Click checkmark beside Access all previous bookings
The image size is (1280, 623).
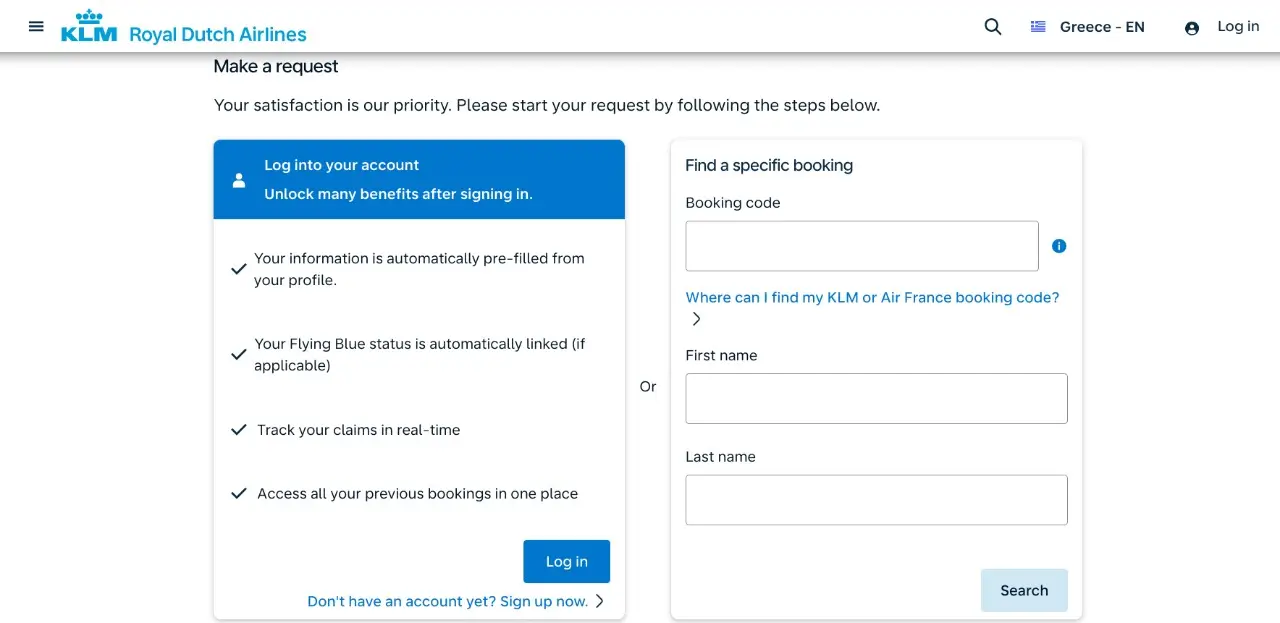239,494
